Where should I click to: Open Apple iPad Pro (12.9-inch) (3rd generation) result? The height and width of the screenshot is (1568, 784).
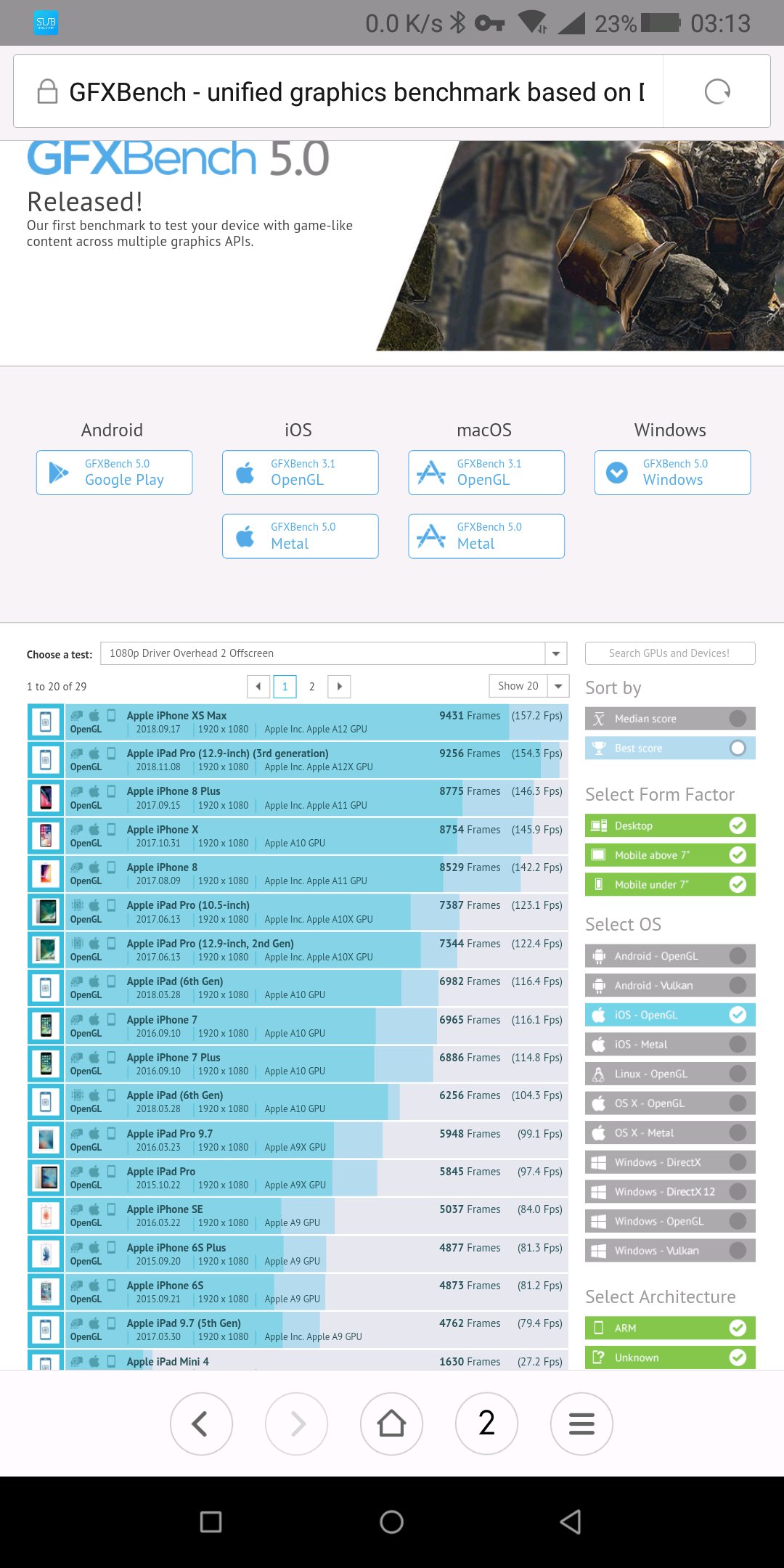(x=298, y=760)
